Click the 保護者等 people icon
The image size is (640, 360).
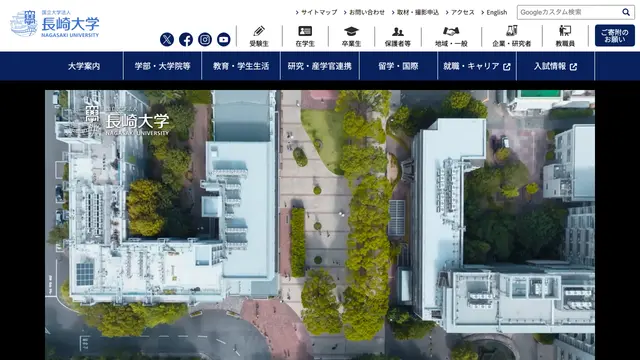(398, 31)
